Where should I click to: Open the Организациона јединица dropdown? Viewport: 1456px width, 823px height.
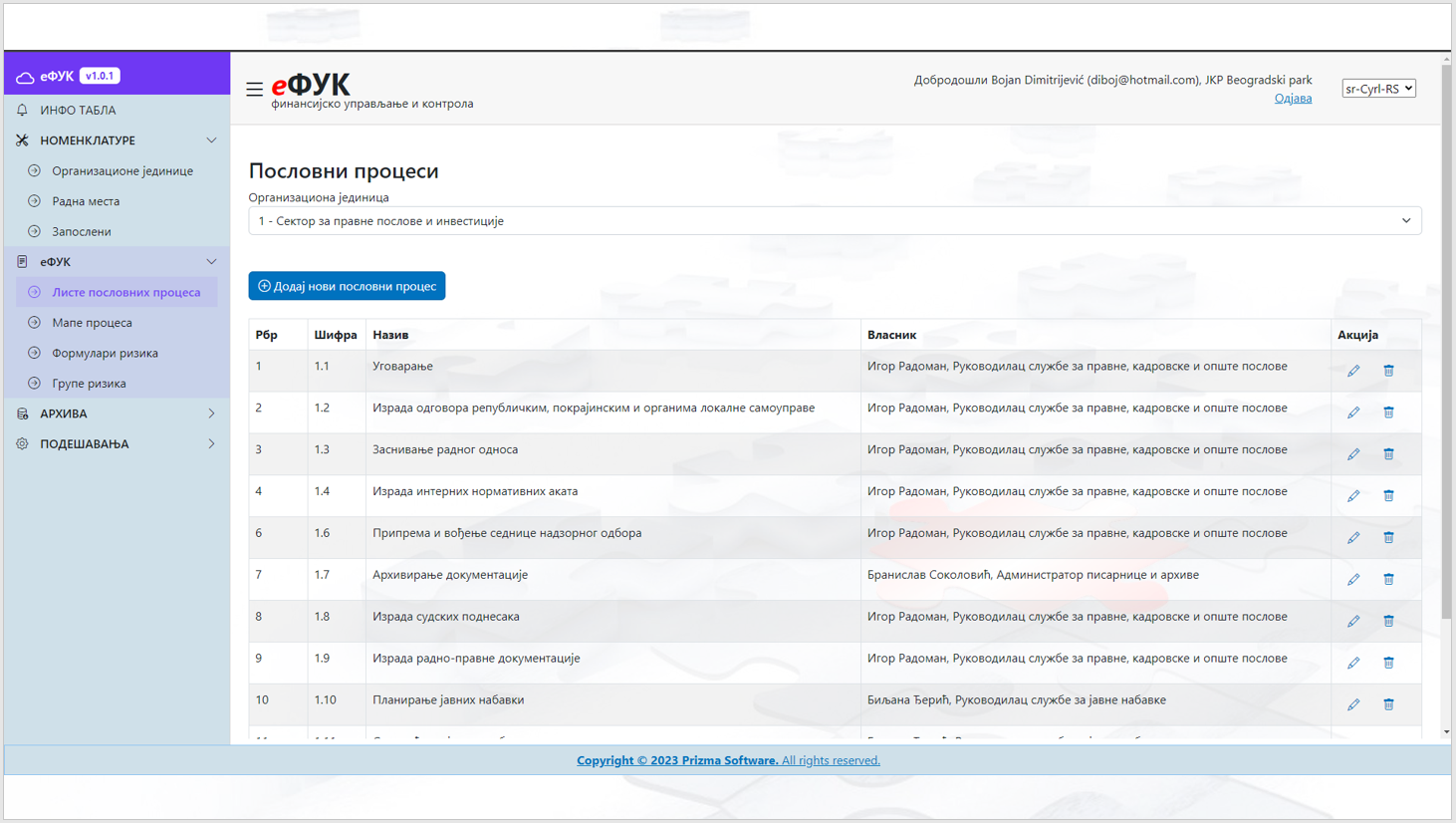[835, 220]
